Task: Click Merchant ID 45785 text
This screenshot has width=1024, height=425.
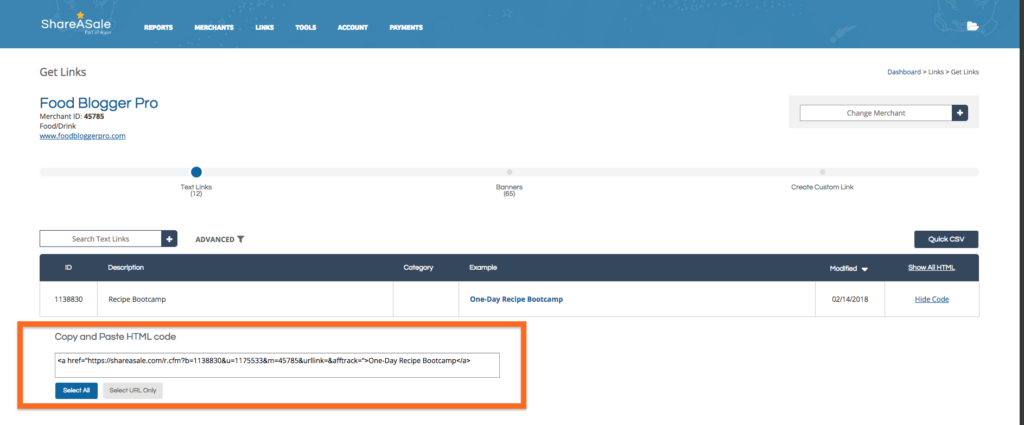Action: [72, 116]
